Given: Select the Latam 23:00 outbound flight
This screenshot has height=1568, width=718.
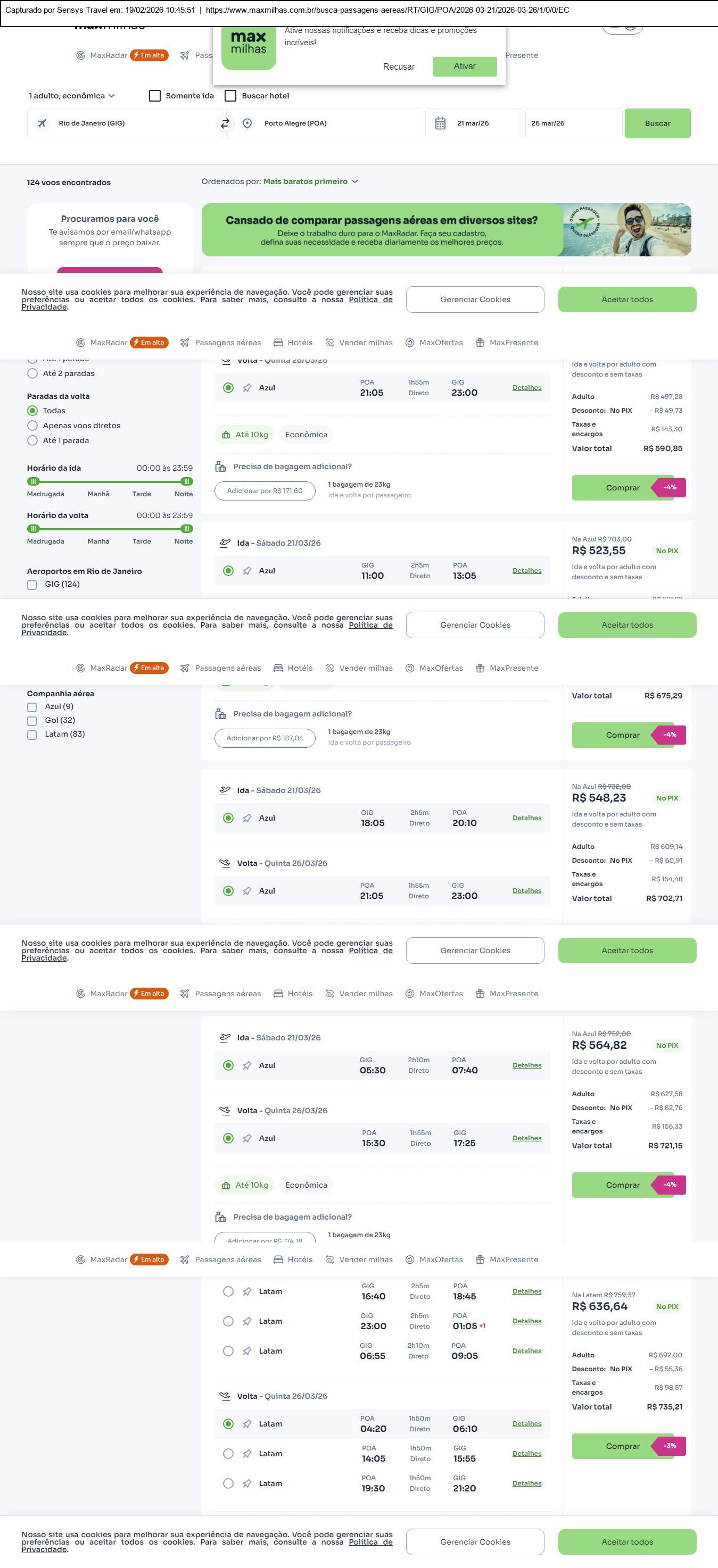Looking at the screenshot, I should [228, 1322].
